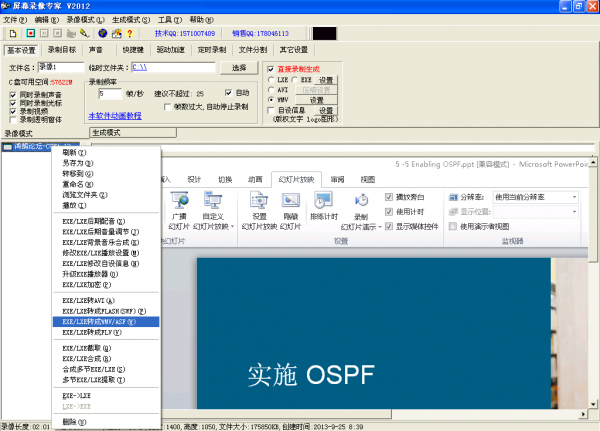This screenshot has width=600, height=431.
Task: Click the grayed stop icon in toolbar
Action: pos(57,33)
